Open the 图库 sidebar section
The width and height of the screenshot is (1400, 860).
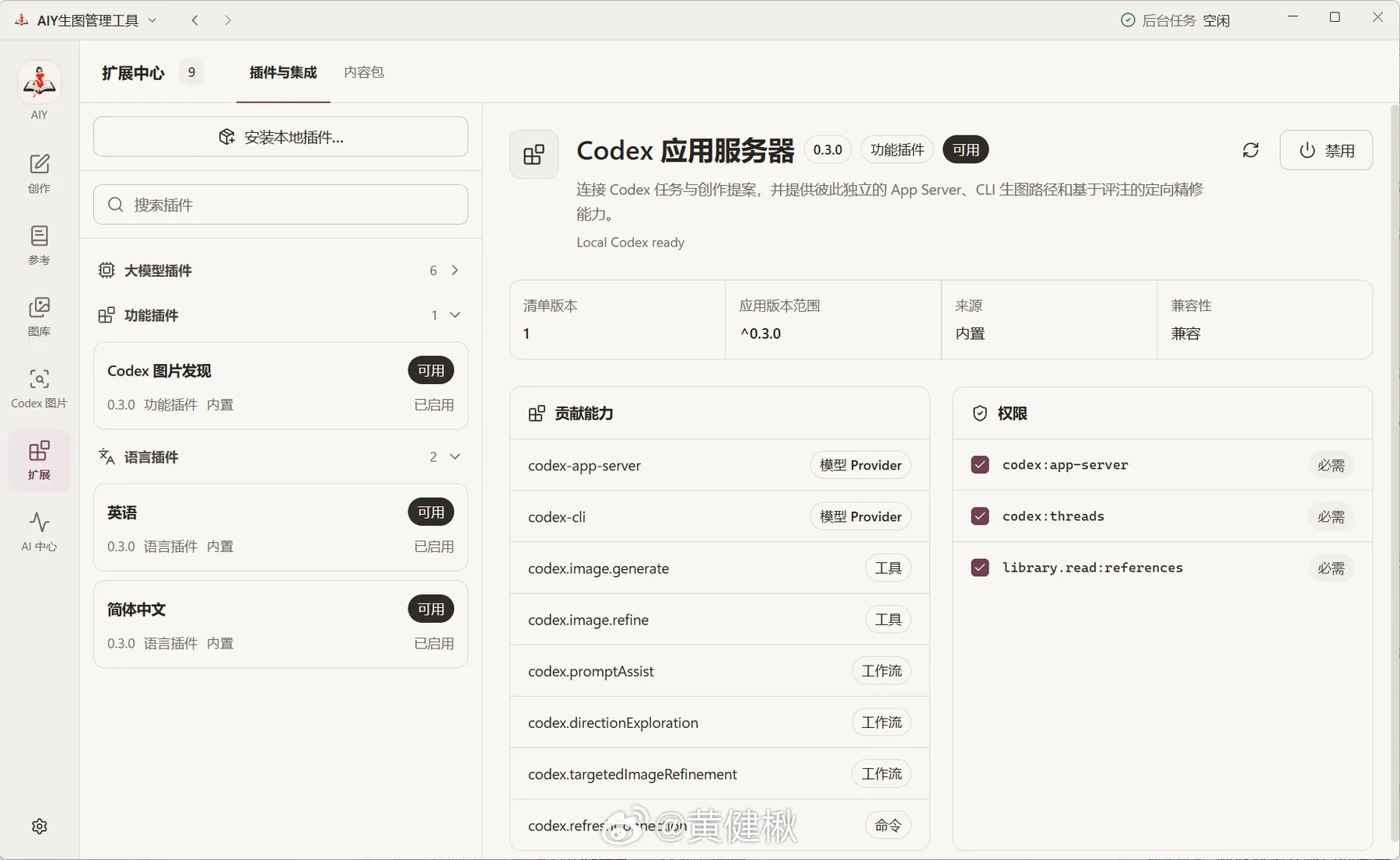click(39, 316)
